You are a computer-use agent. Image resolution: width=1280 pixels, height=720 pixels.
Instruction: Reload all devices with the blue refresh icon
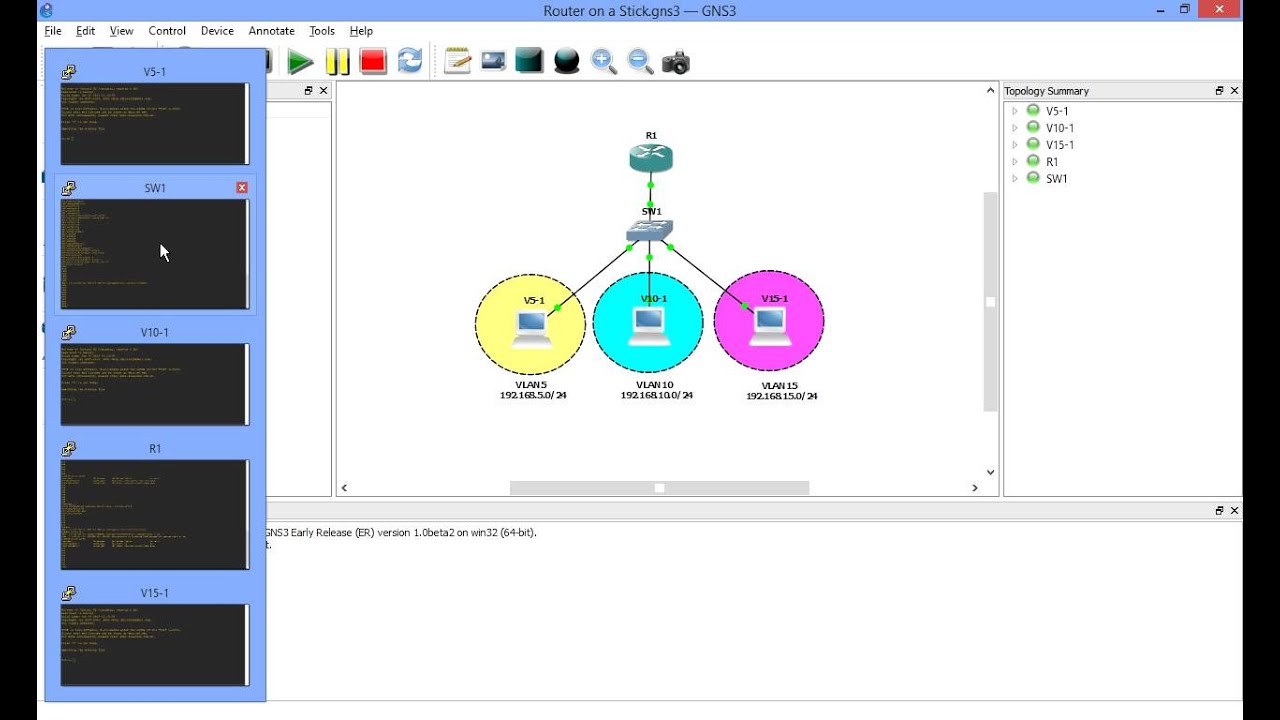[410, 62]
